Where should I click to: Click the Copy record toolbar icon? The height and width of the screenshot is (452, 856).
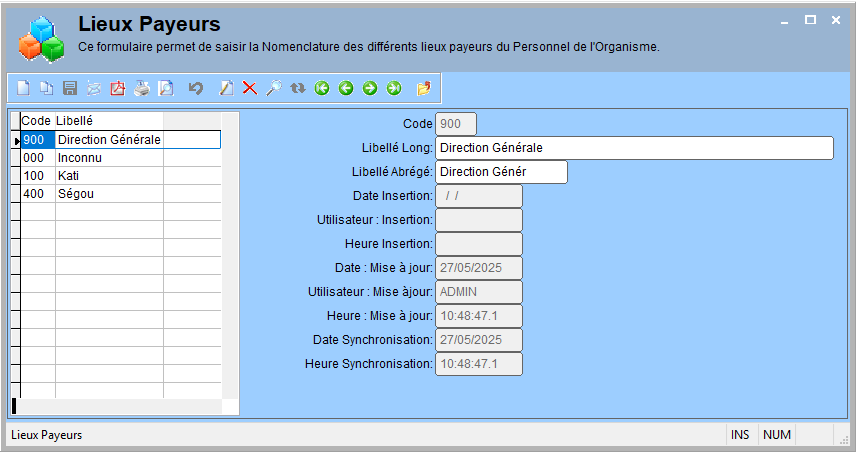click(46, 88)
